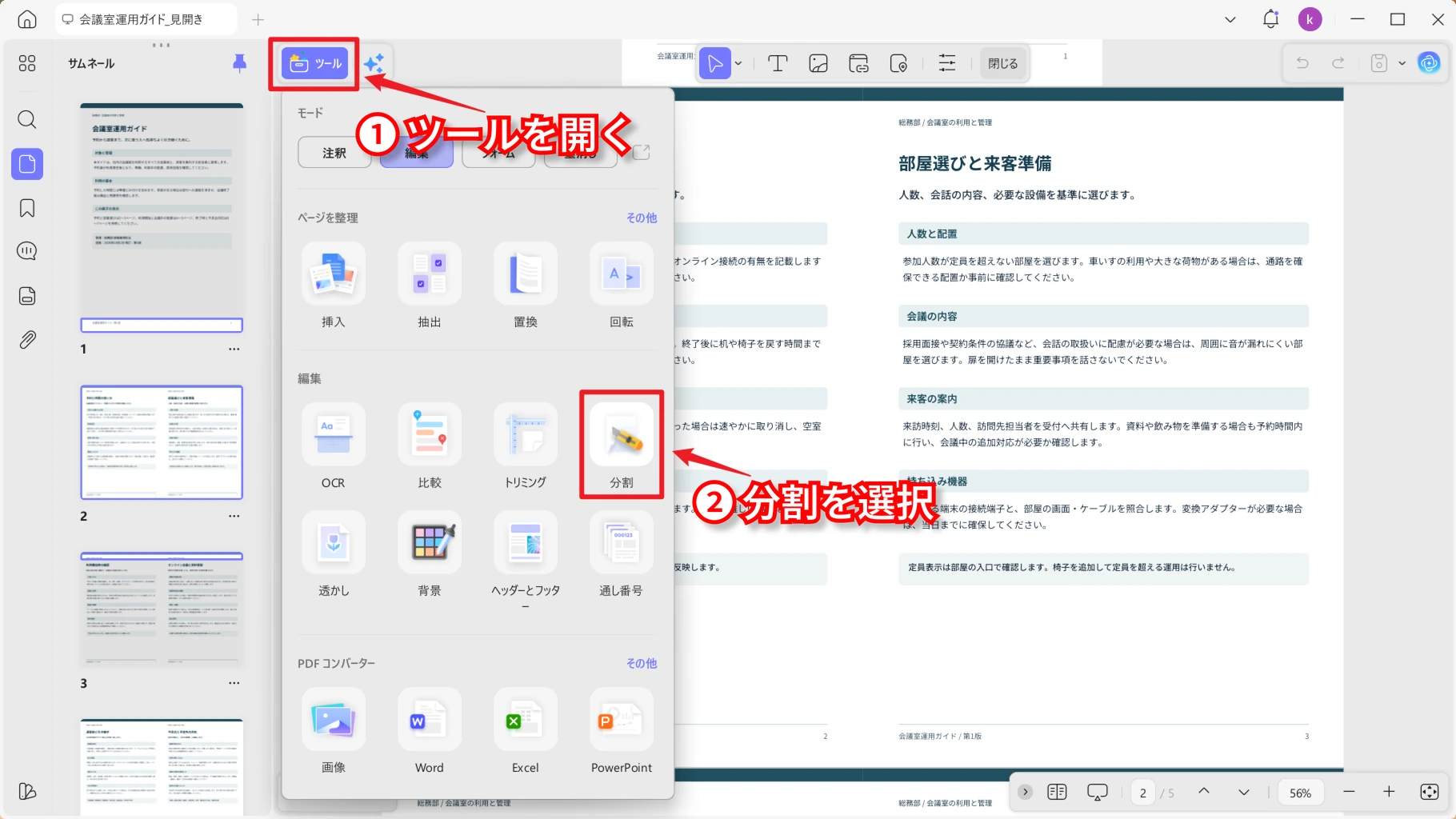Click その他 next to ページを整理
This screenshot has height=819, width=1456.
click(x=642, y=218)
